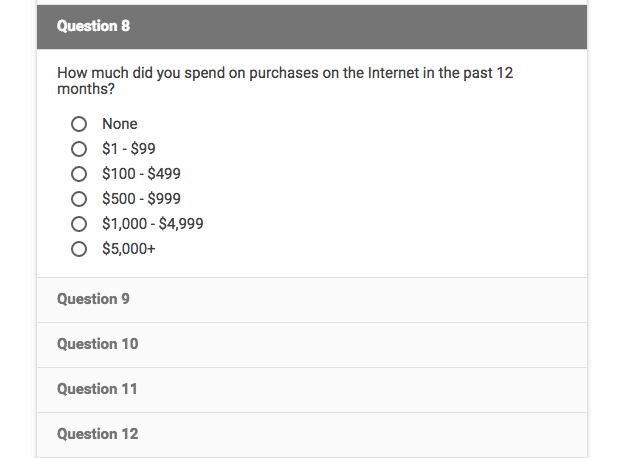Select the None radio button
Image resolution: width=621 pixels, height=458 pixels.
coord(79,124)
